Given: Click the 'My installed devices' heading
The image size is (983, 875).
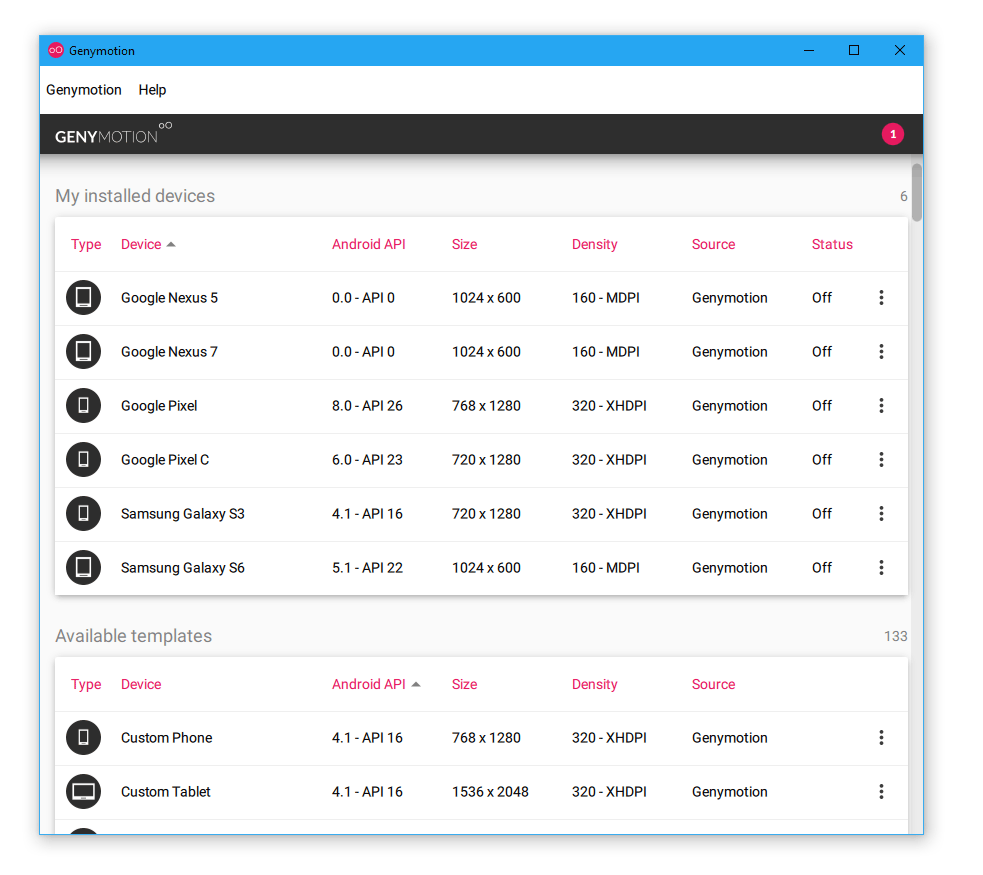Looking at the screenshot, I should pos(135,196).
